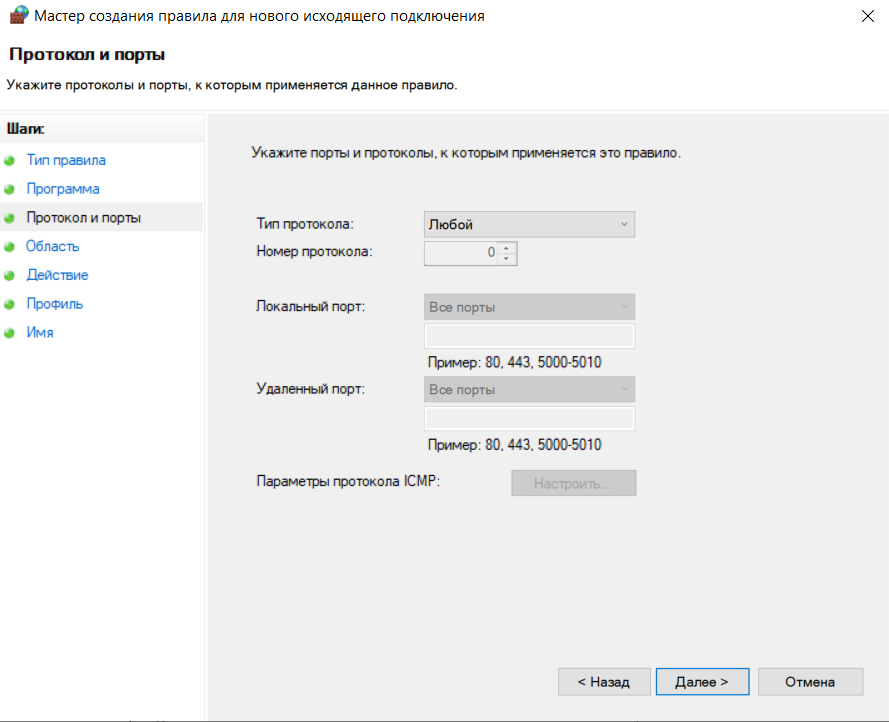Click green bullet beside Имя step
The height and width of the screenshot is (722, 889).
pyautogui.click(x=9, y=333)
